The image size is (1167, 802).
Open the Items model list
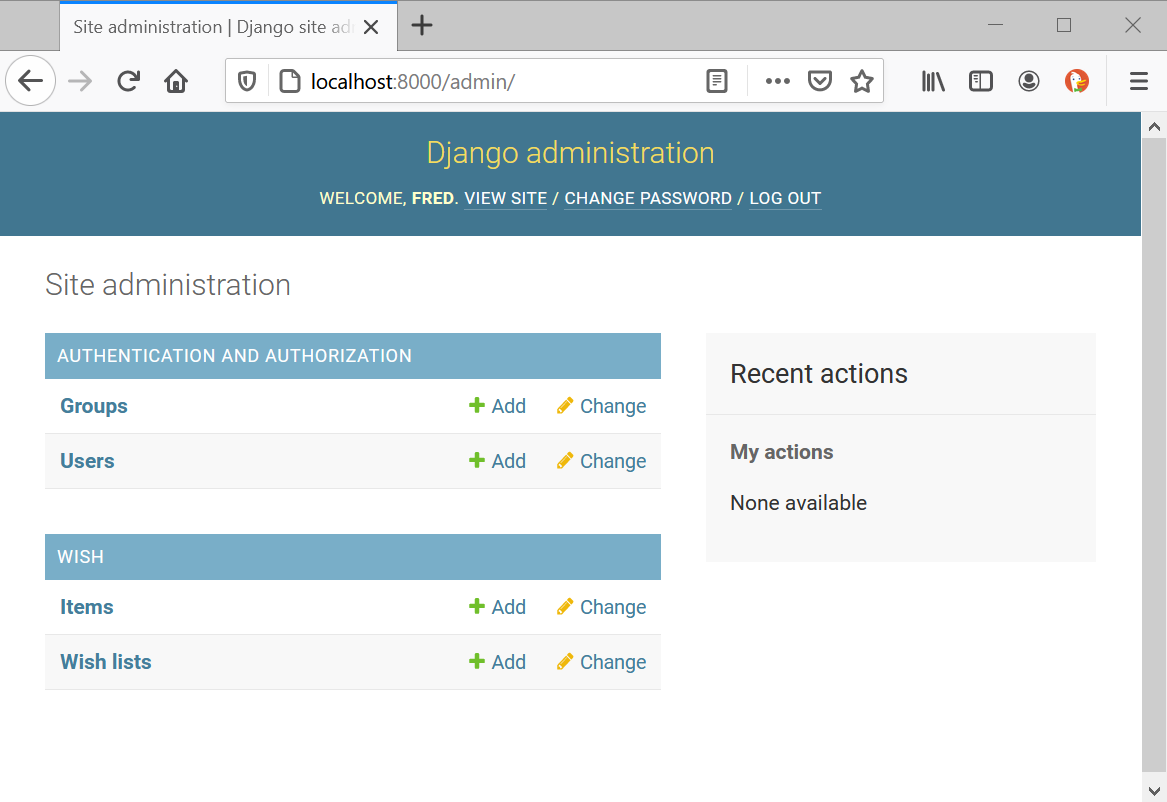tap(86, 607)
